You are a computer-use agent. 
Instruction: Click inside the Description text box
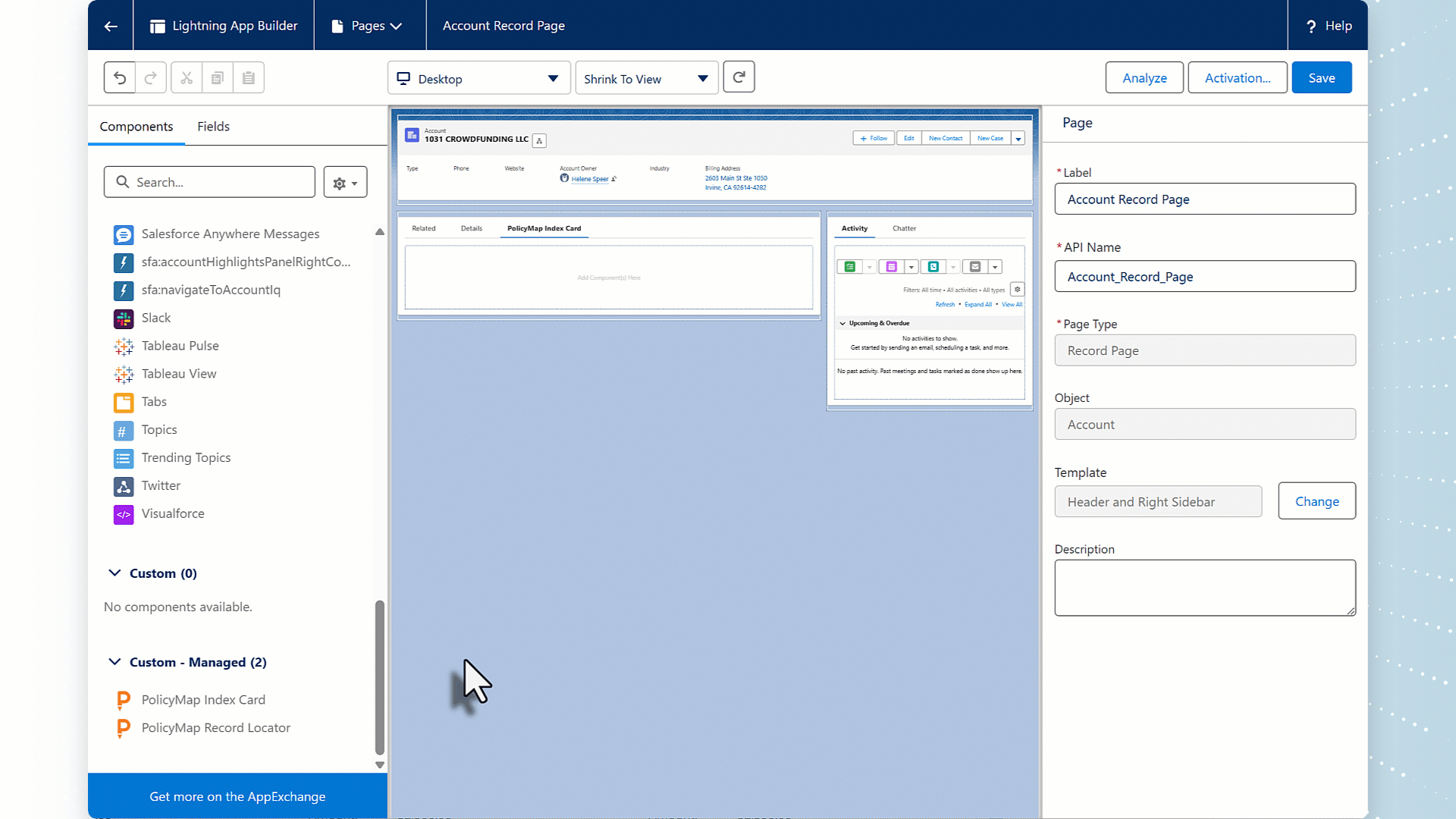(1204, 588)
